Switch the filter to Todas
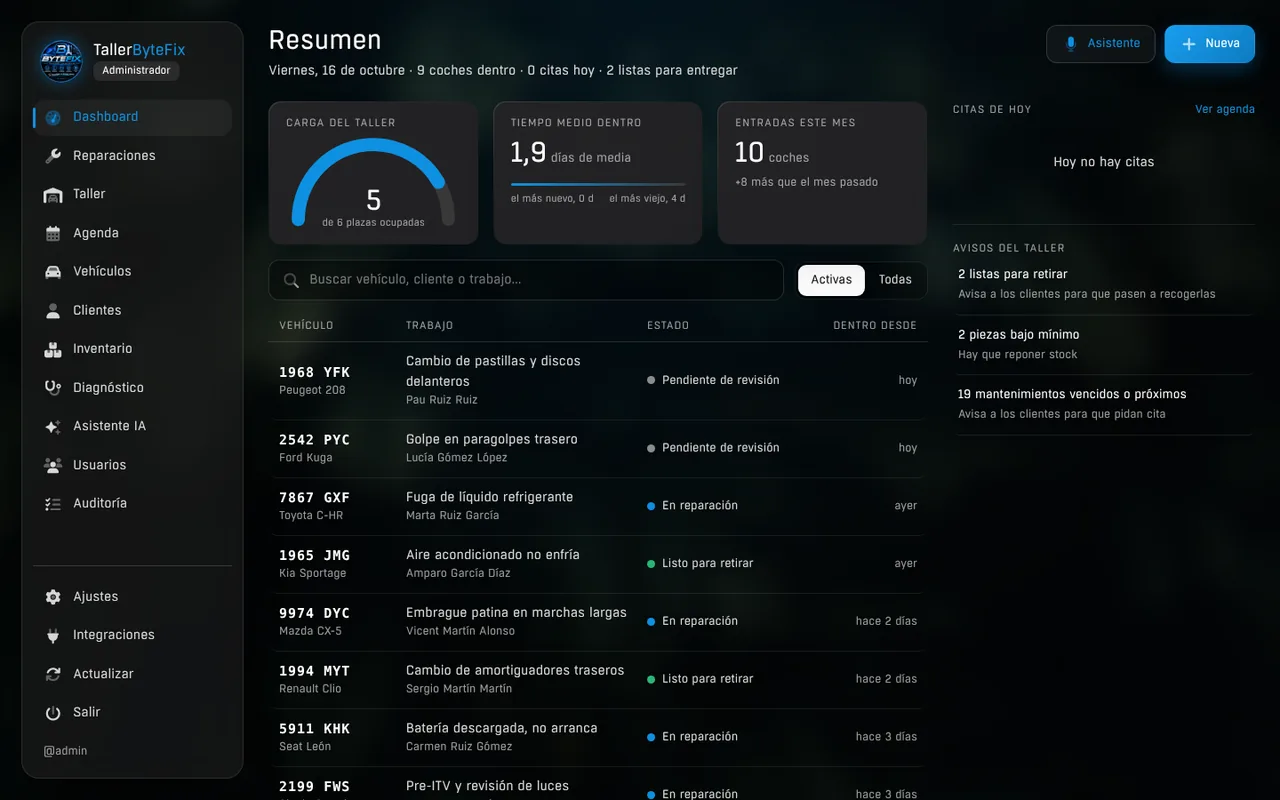1280x800 pixels. click(x=895, y=280)
